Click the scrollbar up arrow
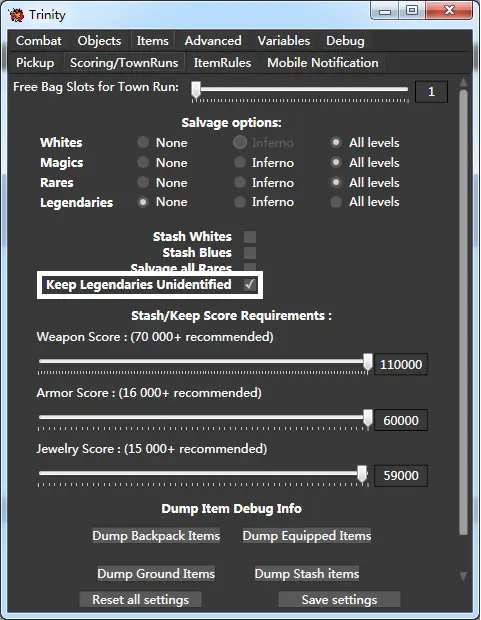The height and width of the screenshot is (620, 481). click(x=464, y=82)
